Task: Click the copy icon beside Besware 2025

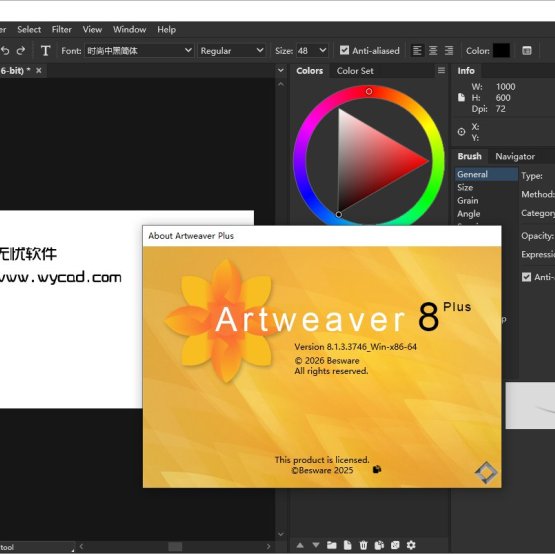Action: [377, 469]
